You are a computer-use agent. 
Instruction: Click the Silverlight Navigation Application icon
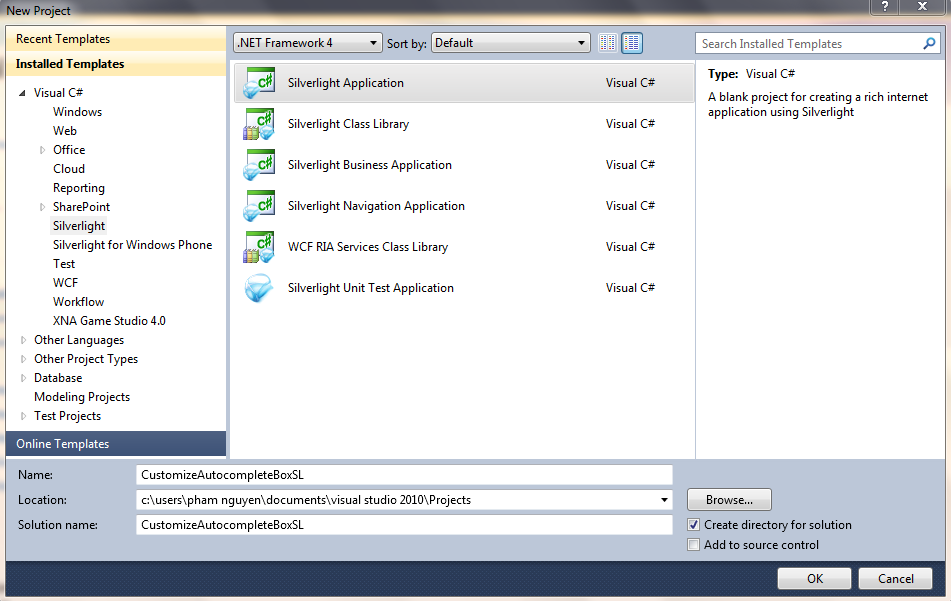(259, 206)
